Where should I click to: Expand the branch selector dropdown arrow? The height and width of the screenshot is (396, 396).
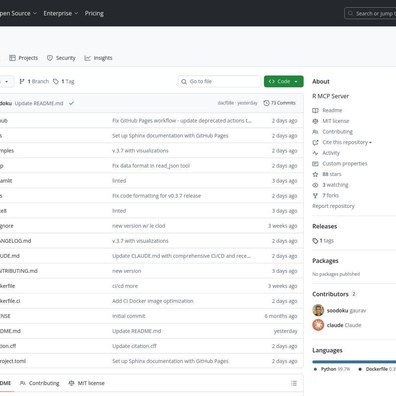click(x=7, y=81)
